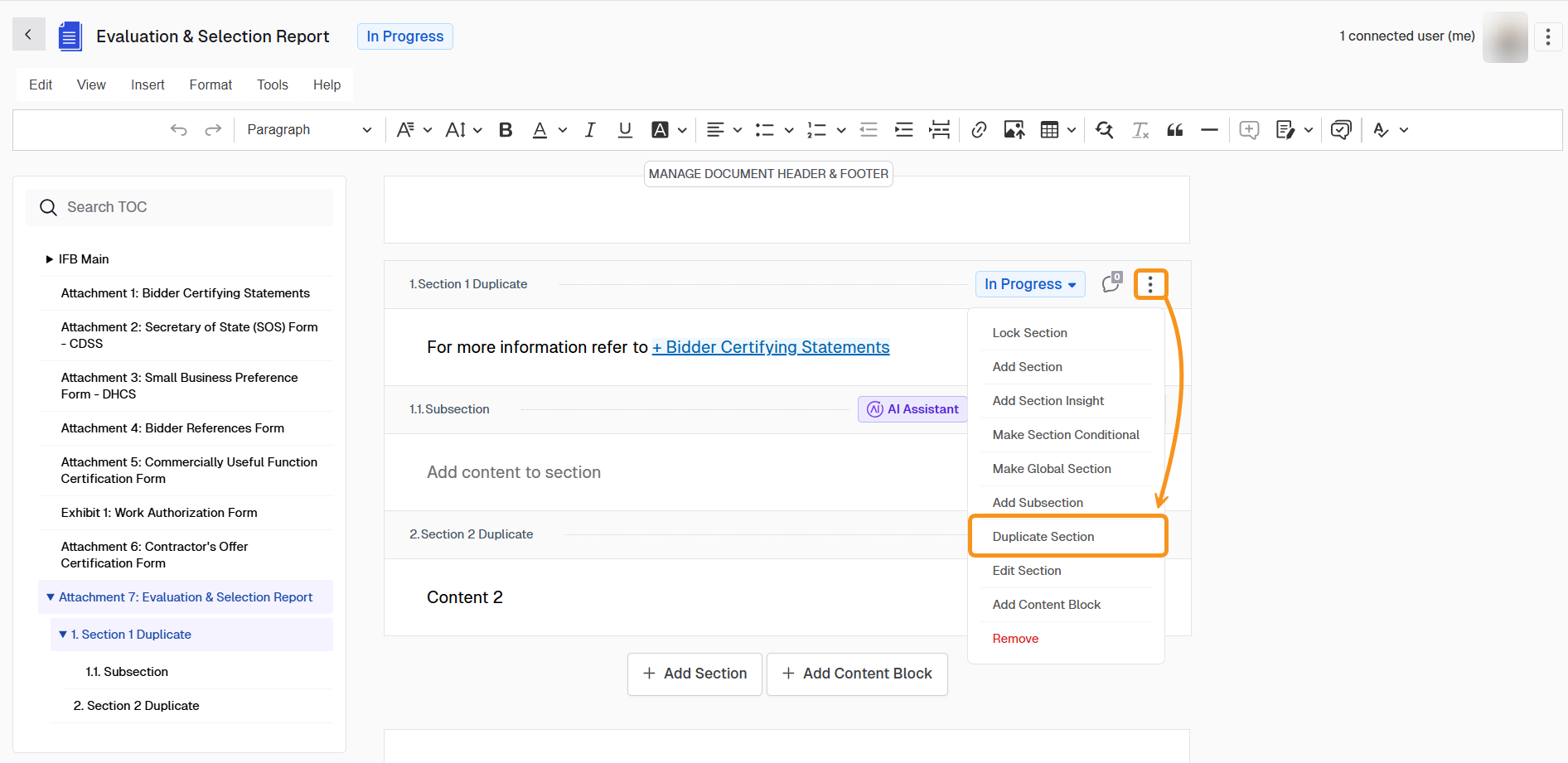The image size is (1568, 763).
Task: Open Section 1 In Progress status dropdown
Action: [1029, 284]
